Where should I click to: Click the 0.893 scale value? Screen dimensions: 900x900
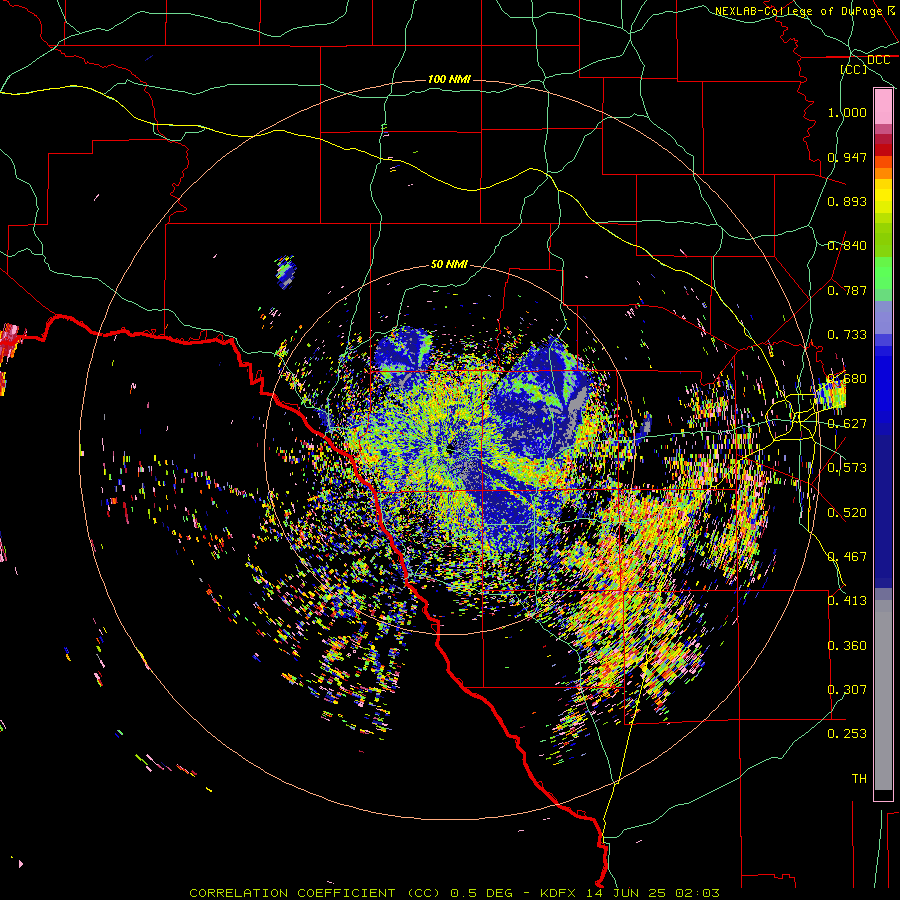[x=847, y=201]
